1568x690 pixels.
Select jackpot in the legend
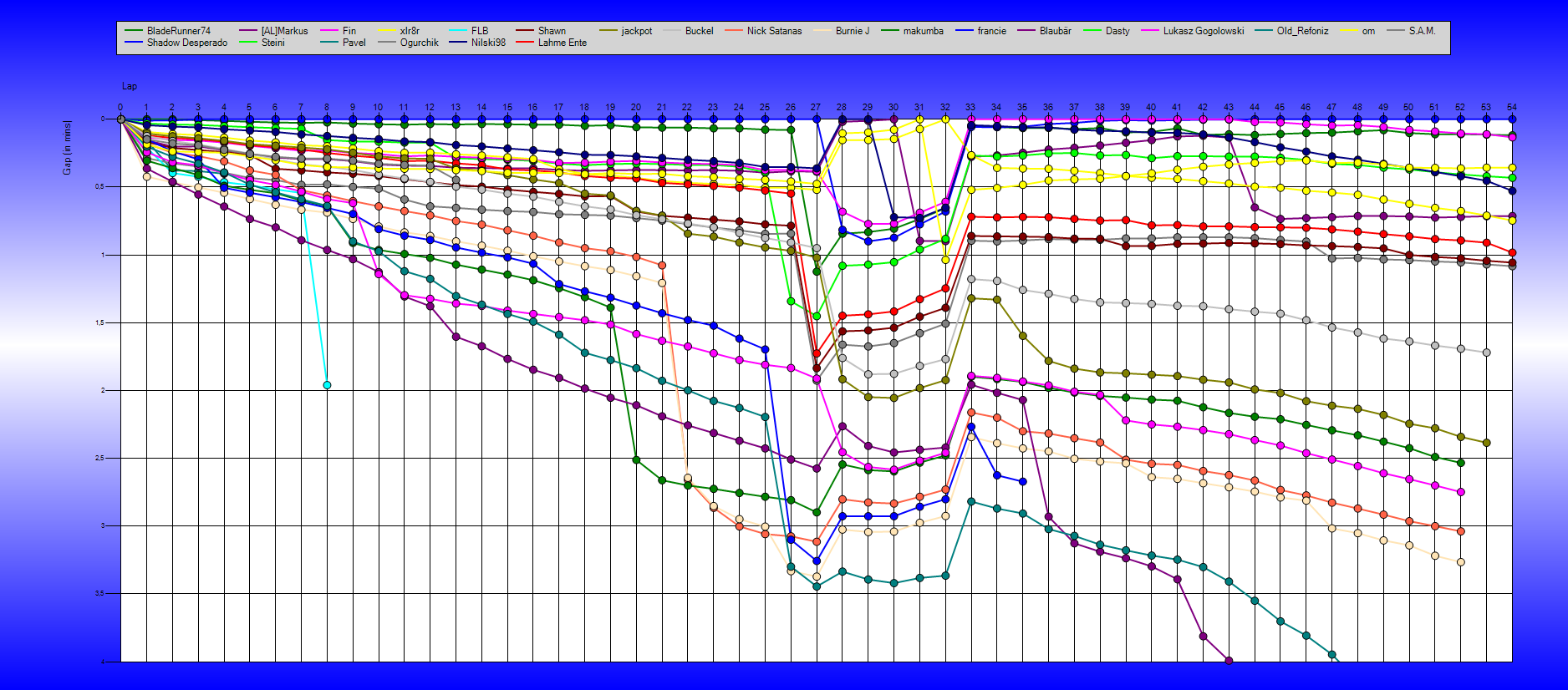(637, 31)
